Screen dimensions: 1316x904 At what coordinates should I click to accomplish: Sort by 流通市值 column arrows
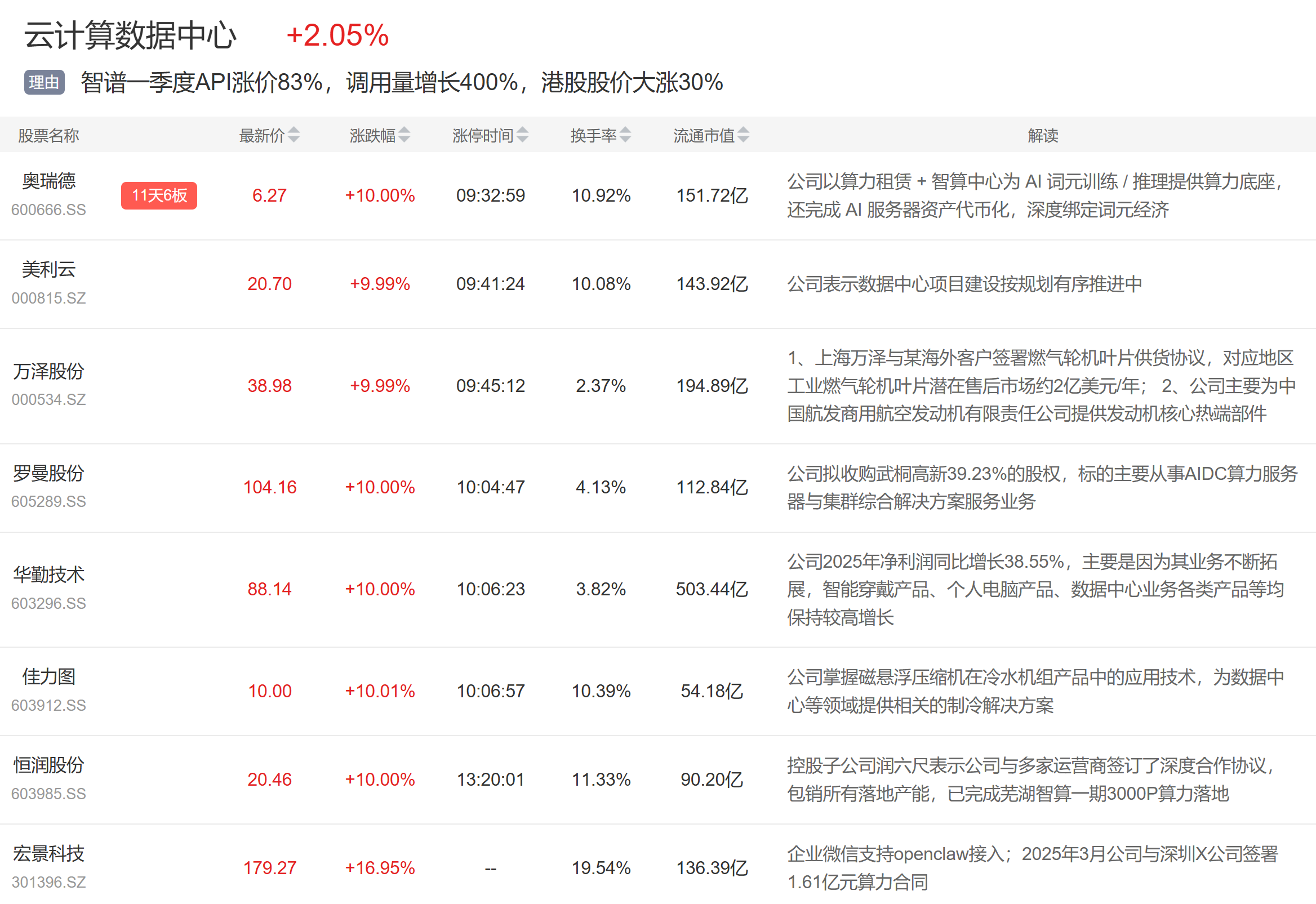coord(743,135)
